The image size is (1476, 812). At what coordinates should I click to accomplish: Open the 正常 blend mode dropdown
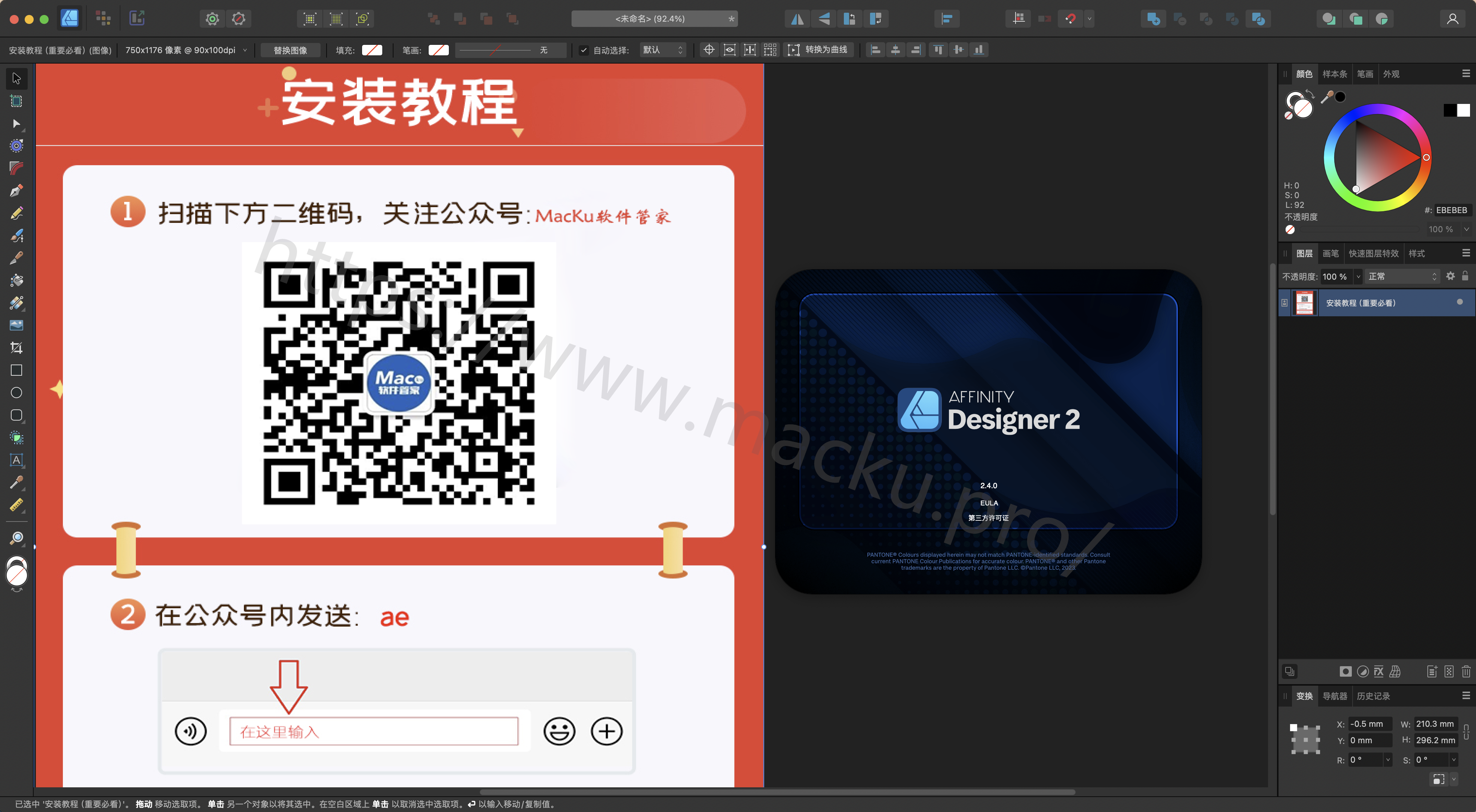(1402, 277)
